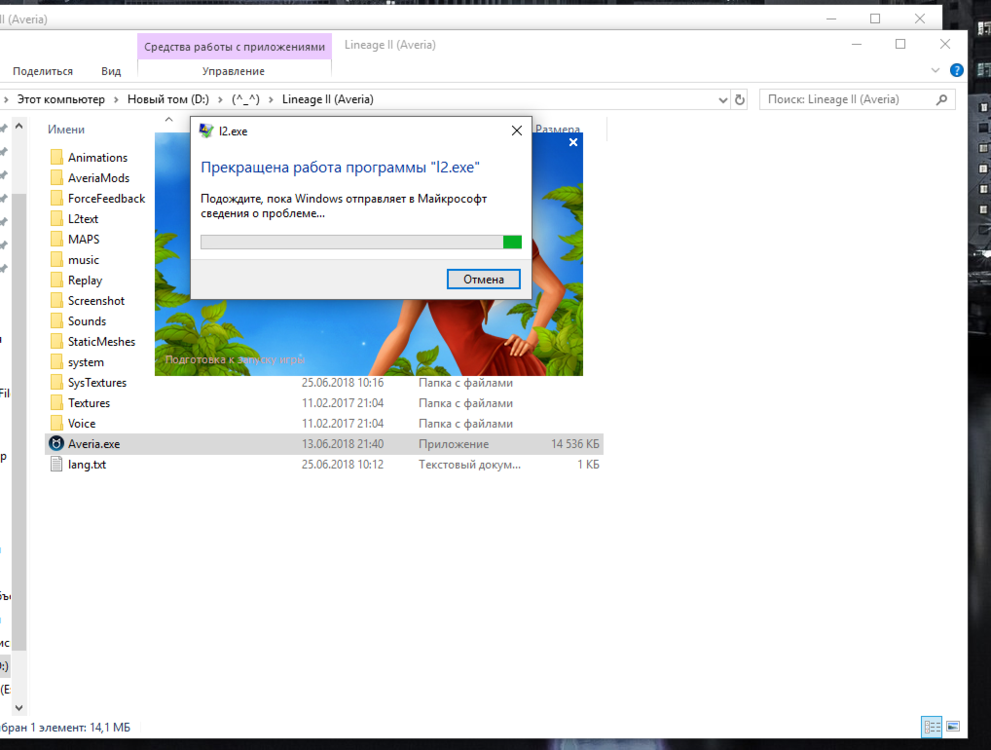This screenshot has height=750, width=991.
Task: Click the magnifier icon in search box
Action: pos(941,100)
